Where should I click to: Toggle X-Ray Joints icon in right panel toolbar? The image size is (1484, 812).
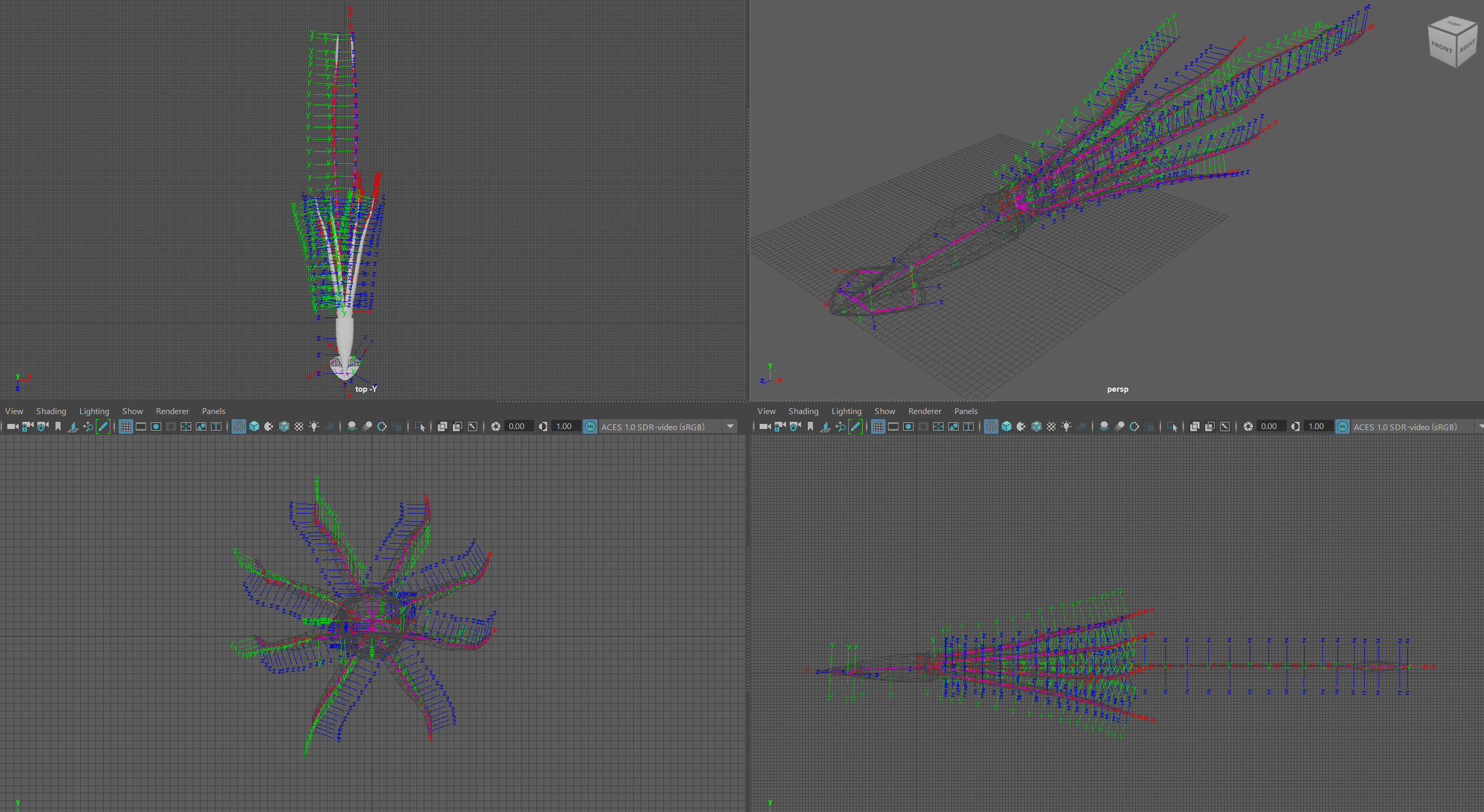(1225, 426)
